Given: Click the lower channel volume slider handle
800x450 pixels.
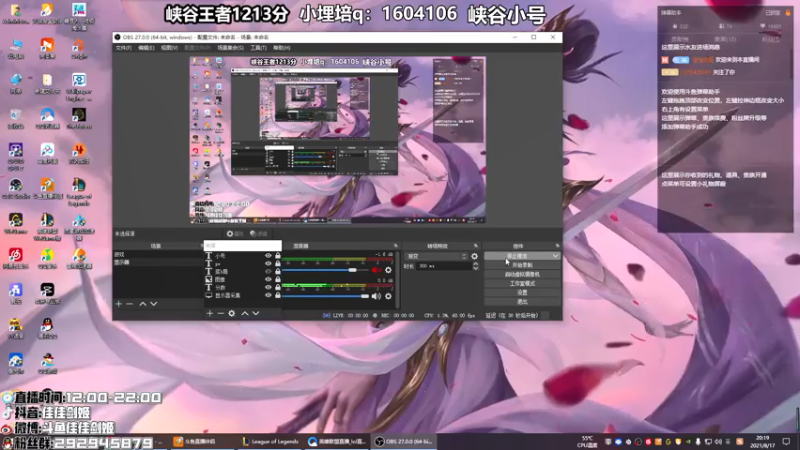Looking at the screenshot, I should tap(365, 296).
